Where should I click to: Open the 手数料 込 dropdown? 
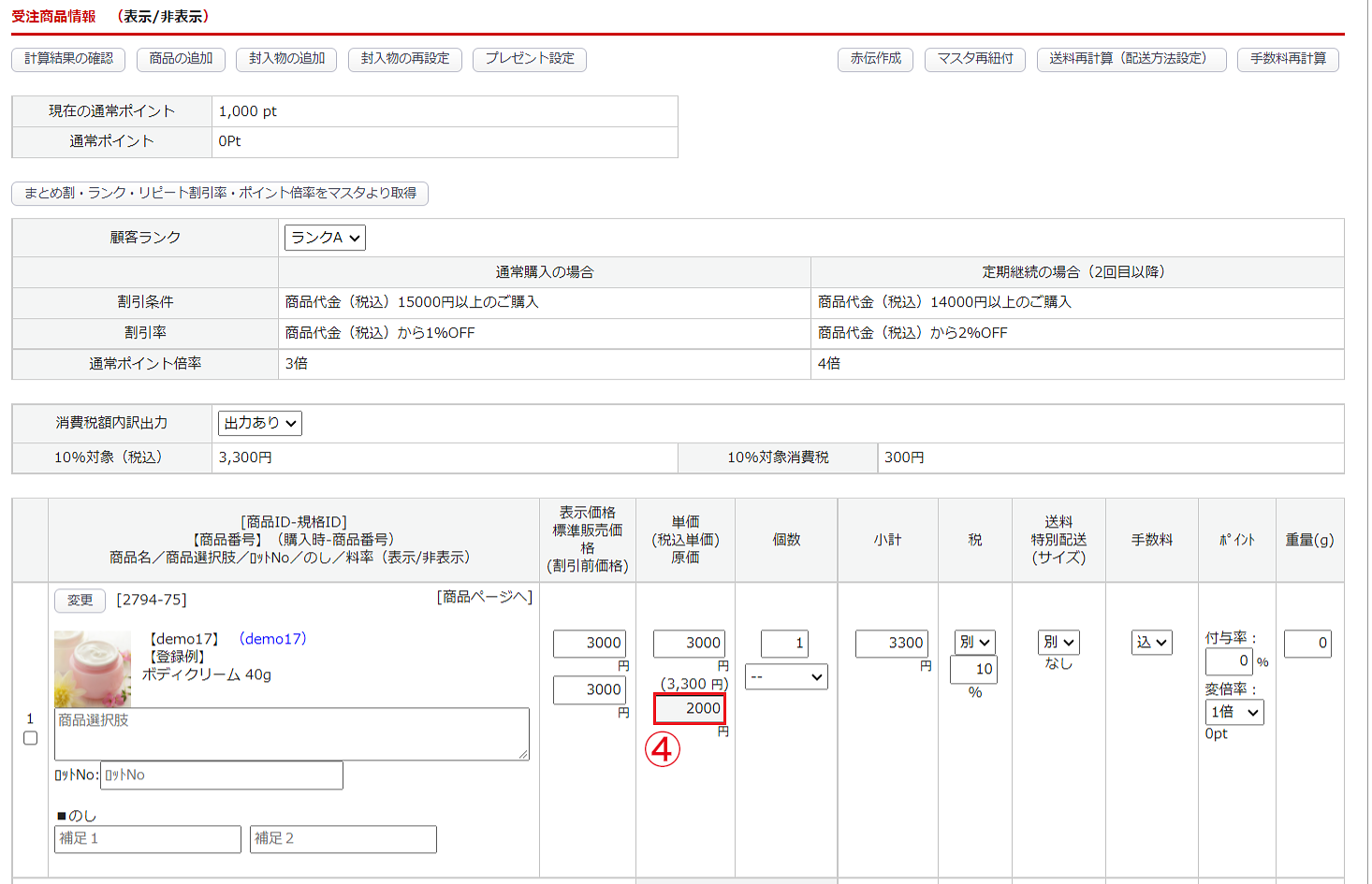pos(1151,643)
